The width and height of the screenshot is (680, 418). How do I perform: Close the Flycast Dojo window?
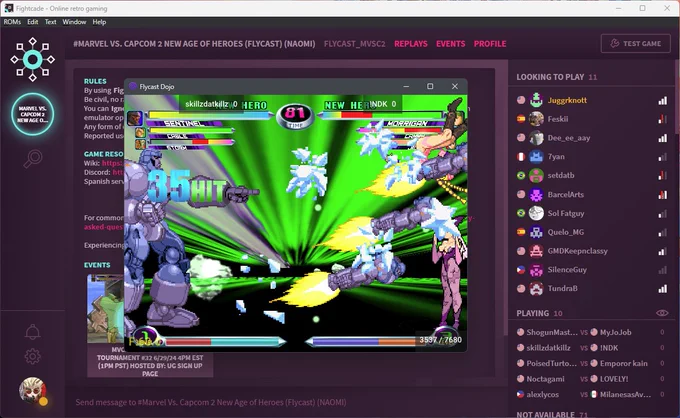[454, 86]
